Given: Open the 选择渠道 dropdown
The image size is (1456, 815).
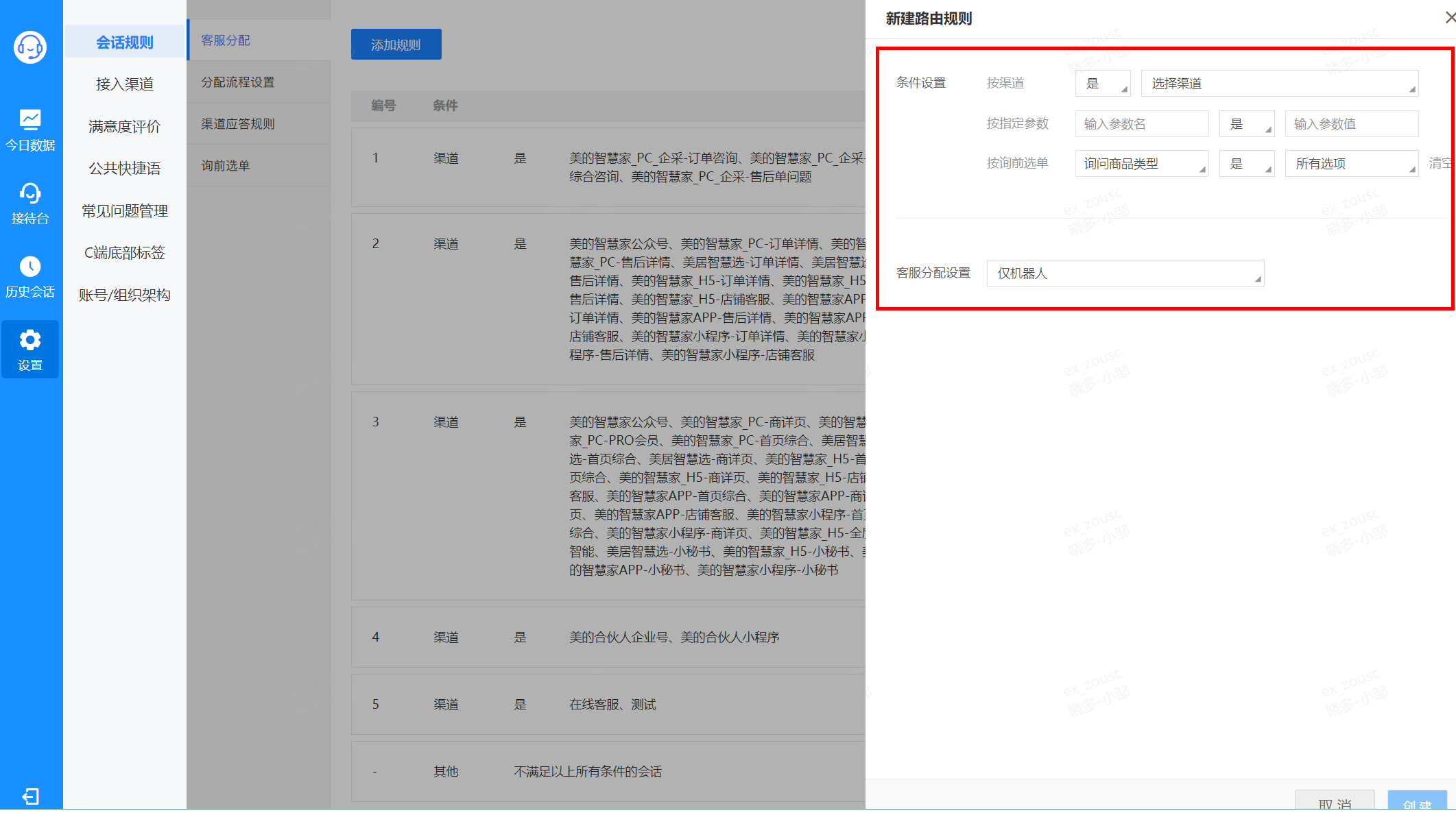Looking at the screenshot, I should [1280, 84].
